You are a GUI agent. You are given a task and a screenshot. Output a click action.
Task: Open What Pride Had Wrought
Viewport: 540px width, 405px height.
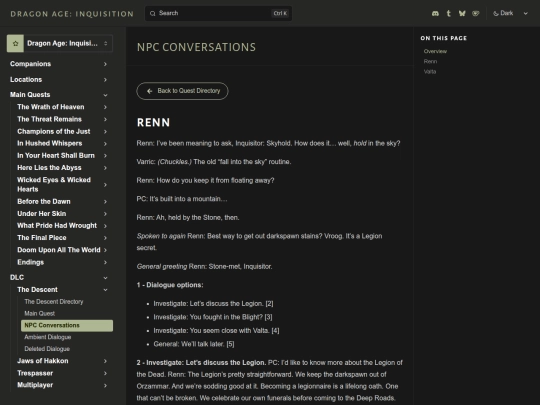point(57,226)
